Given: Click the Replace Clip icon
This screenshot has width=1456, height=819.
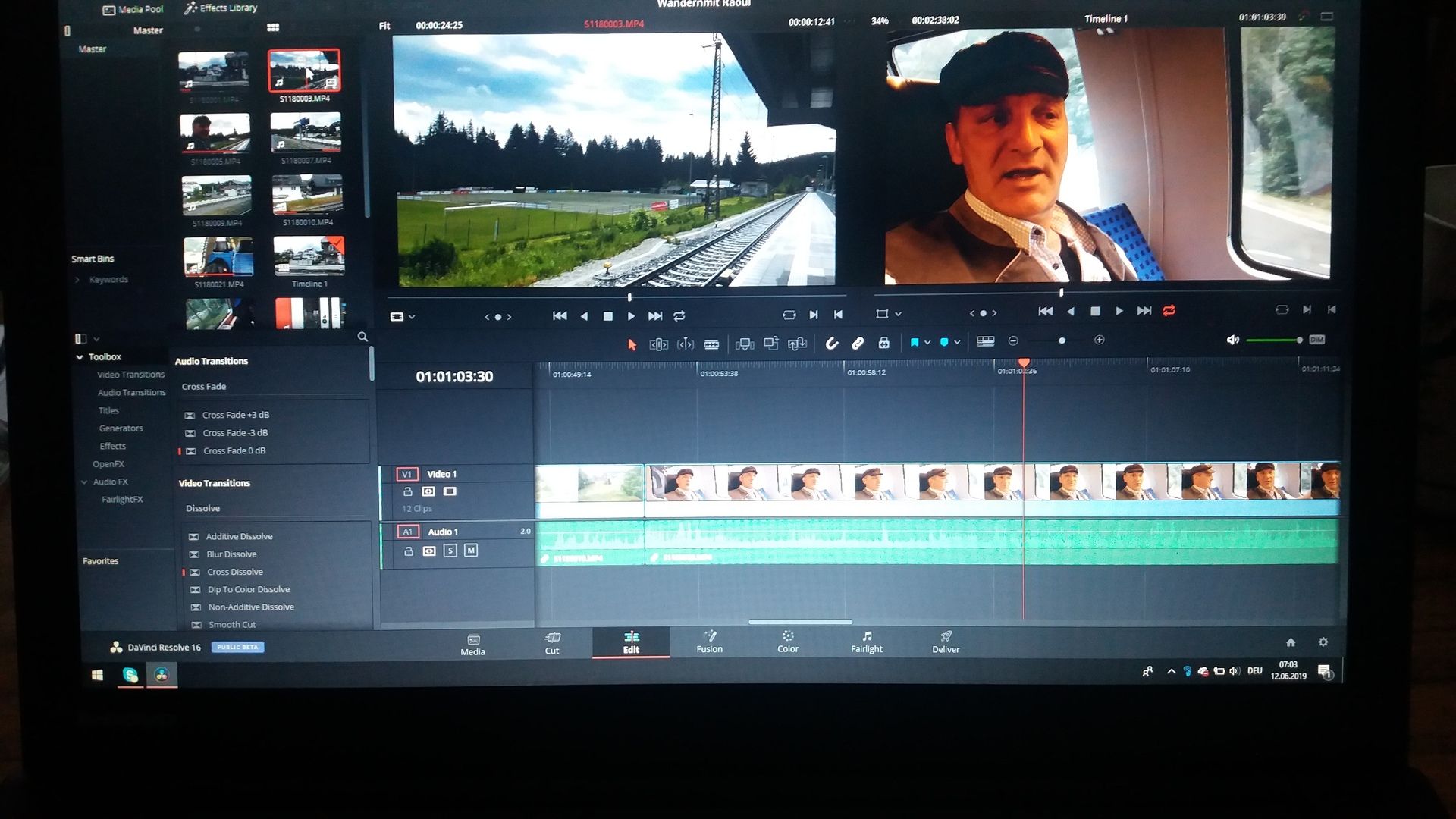Looking at the screenshot, I should [x=797, y=344].
